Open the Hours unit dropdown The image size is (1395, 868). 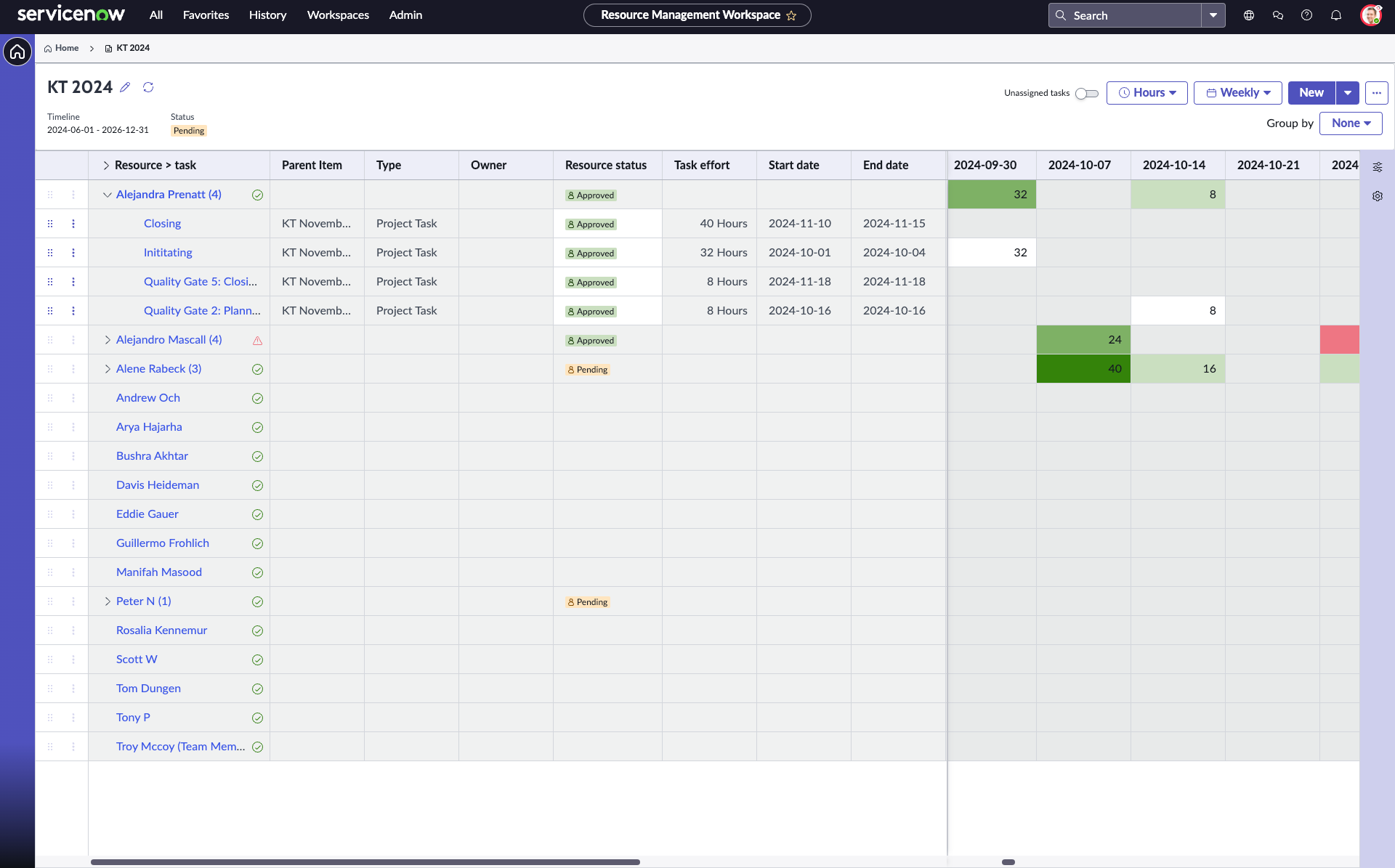1147,93
